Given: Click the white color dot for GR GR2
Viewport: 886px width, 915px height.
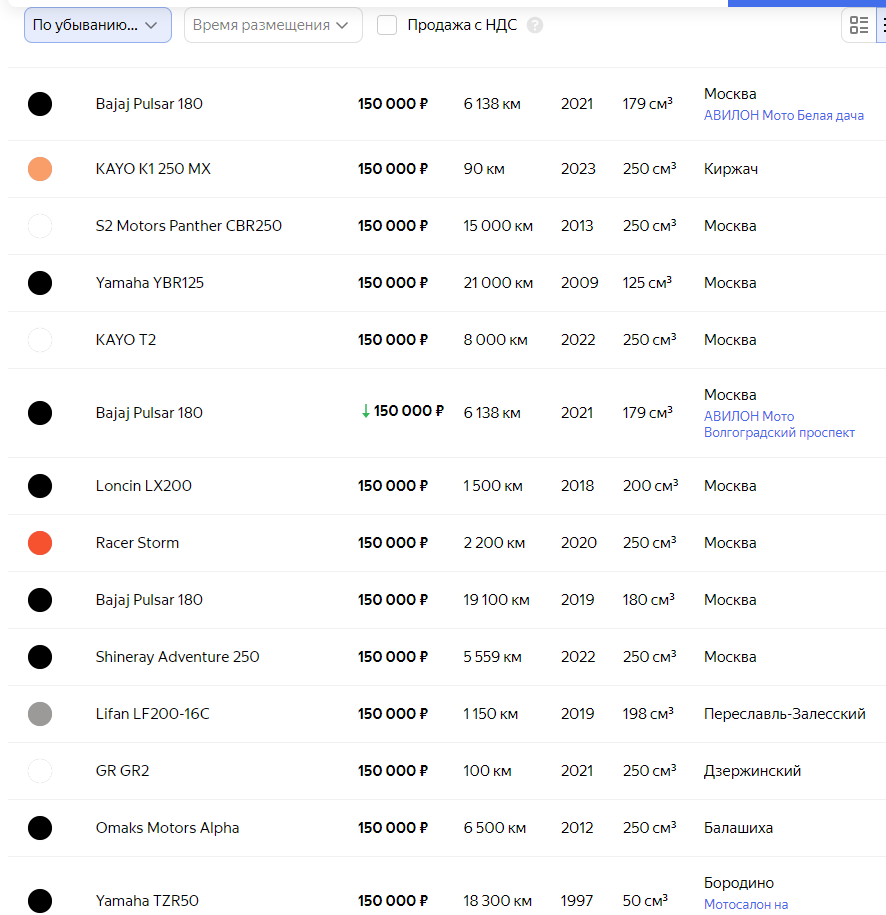Looking at the screenshot, I should [40, 771].
